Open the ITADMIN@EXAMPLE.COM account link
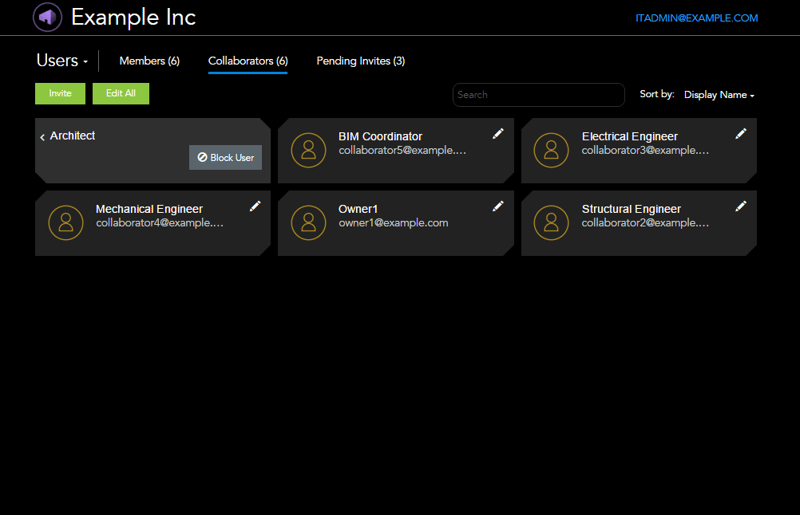The width and height of the screenshot is (800, 515). [696, 18]
